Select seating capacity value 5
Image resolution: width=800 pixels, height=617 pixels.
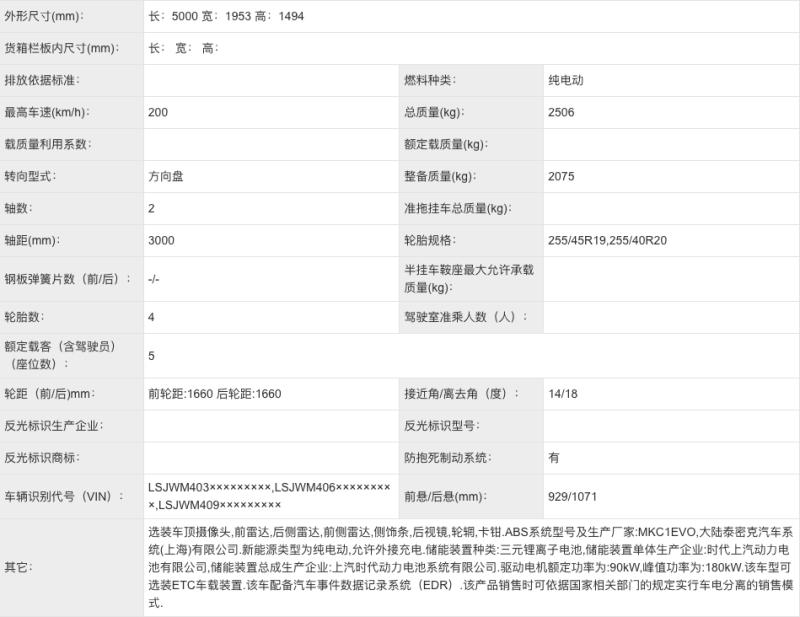pyautogui.click(x=152, y=356)
